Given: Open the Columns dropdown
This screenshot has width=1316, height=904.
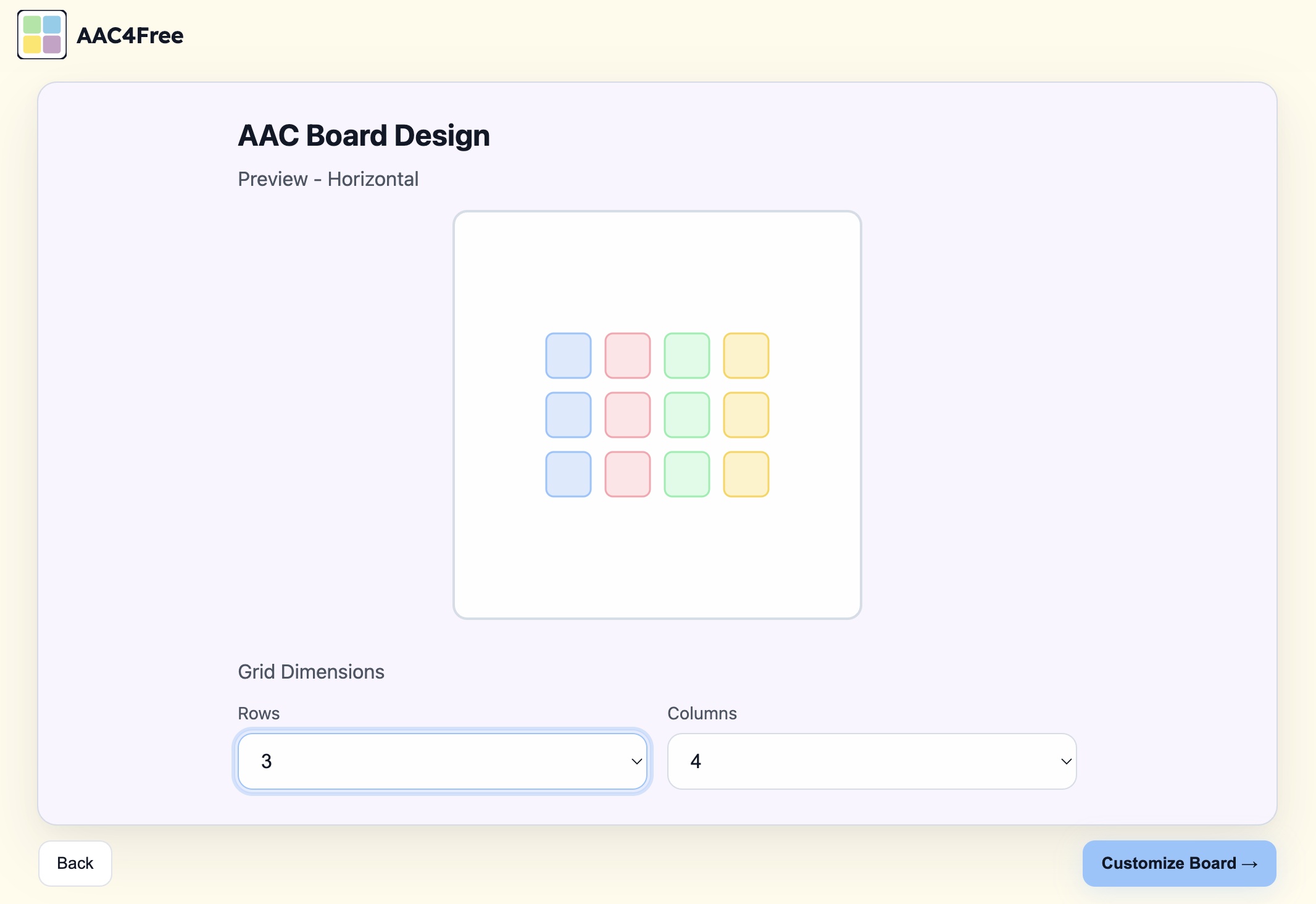Looking at the screenshot, I should pyautogui.click(x=872, y=761).
